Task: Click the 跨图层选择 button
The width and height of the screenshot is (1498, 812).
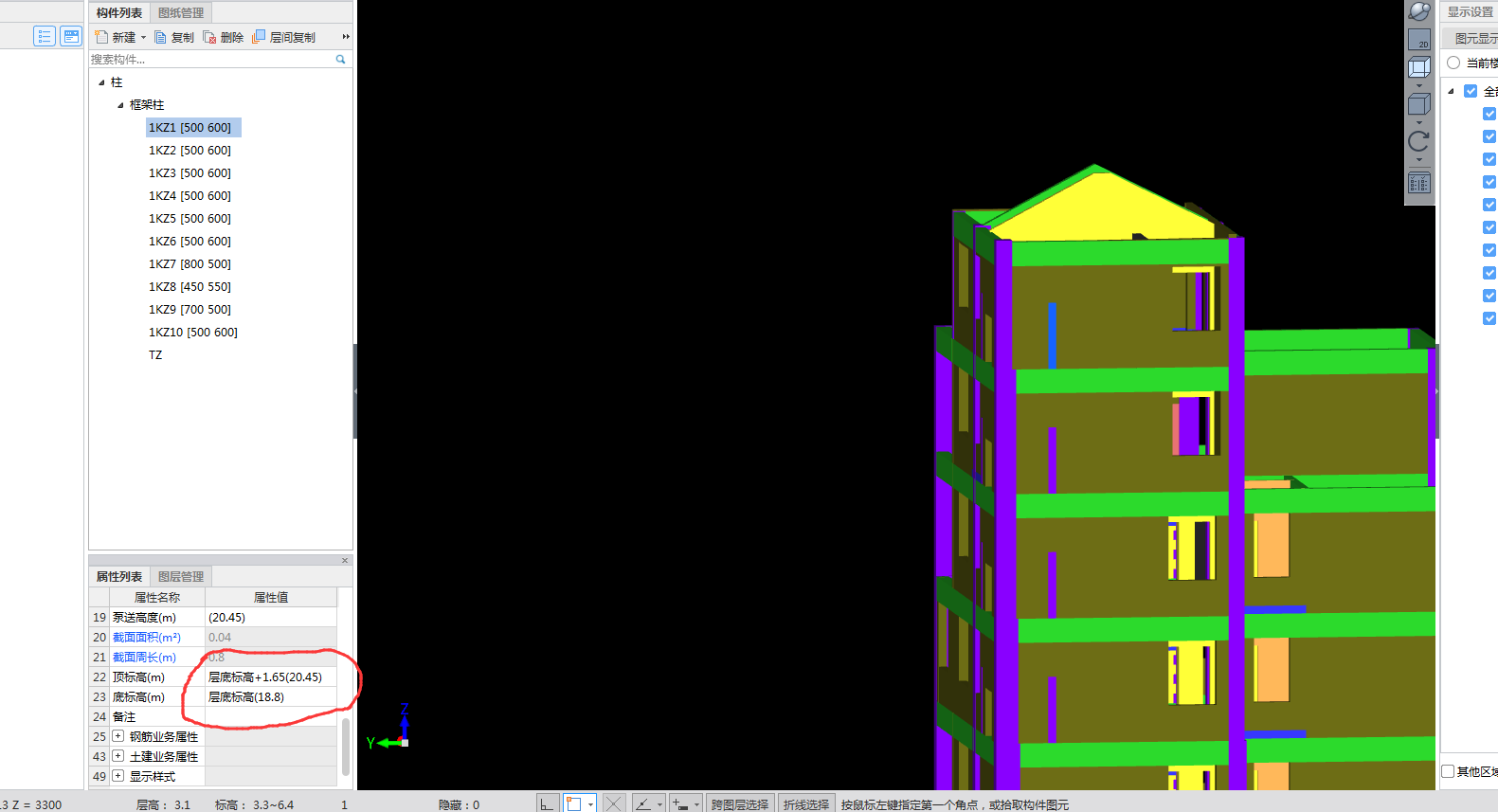Action: pyautogui.click(x=740, y=804)
